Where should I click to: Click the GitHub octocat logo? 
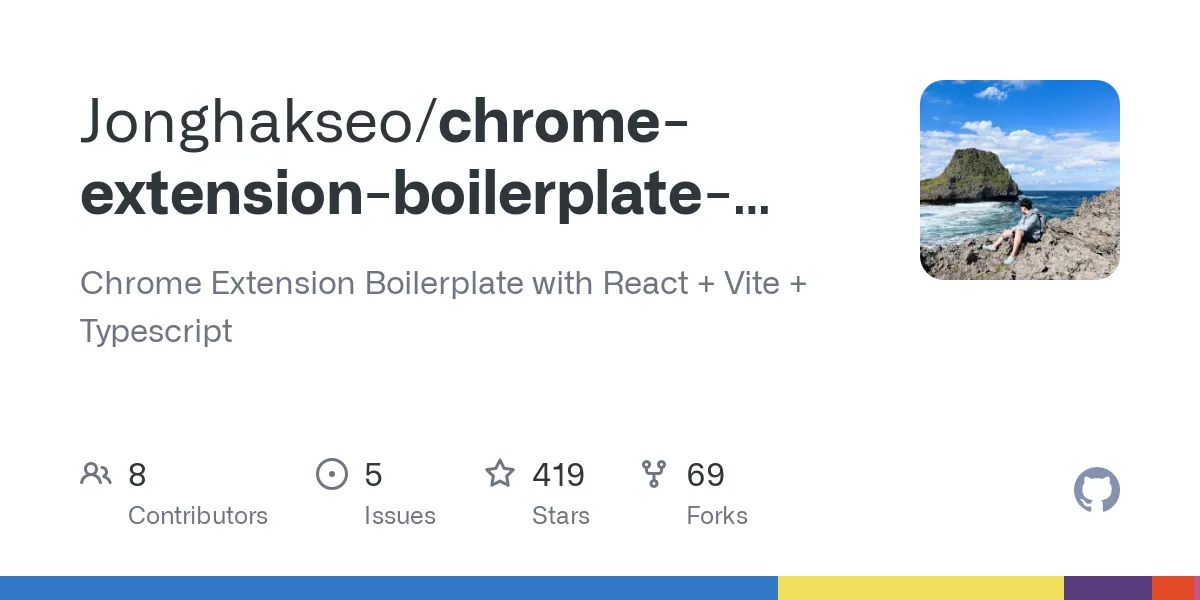tap(1096, 491)
